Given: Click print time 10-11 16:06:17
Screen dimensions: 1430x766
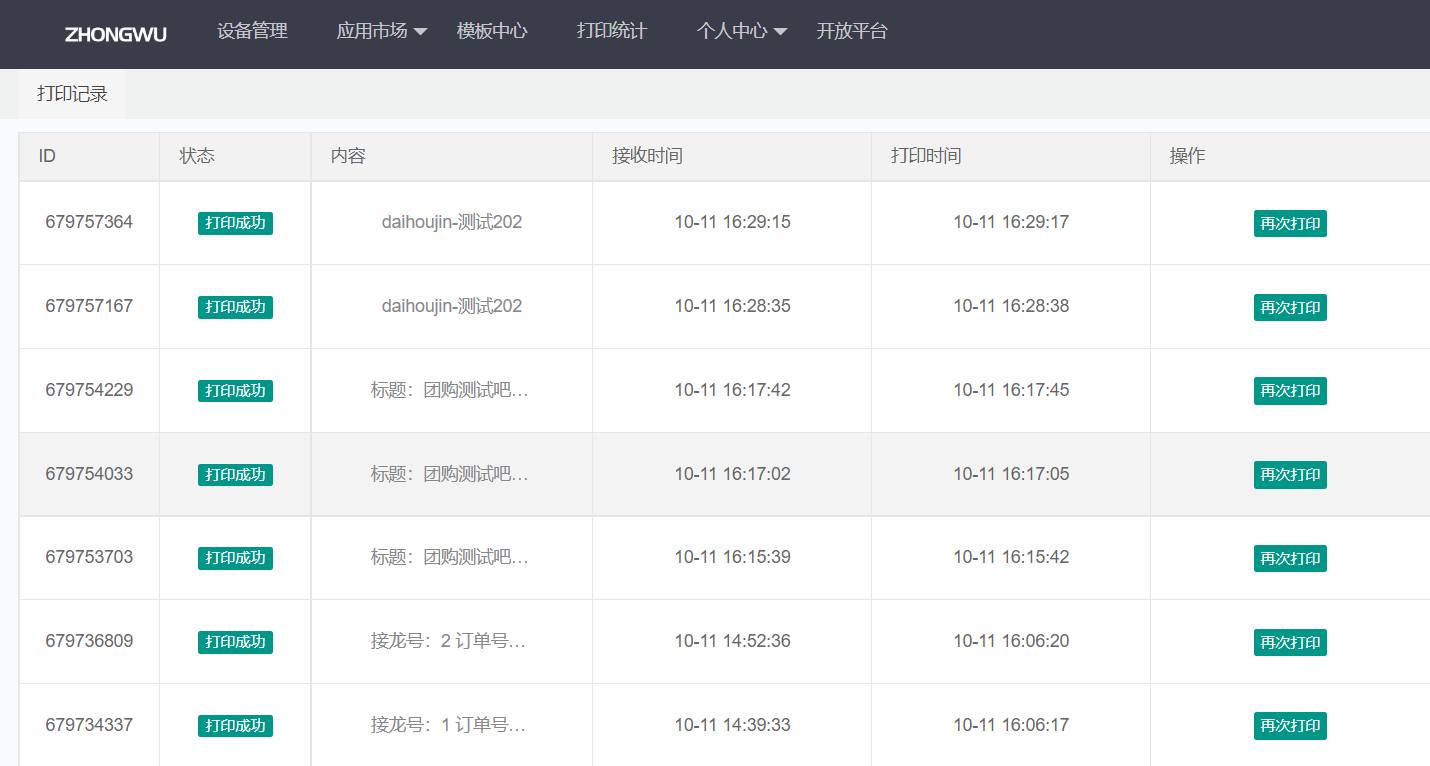Looking at the screenshot, I should point(1011,725).
